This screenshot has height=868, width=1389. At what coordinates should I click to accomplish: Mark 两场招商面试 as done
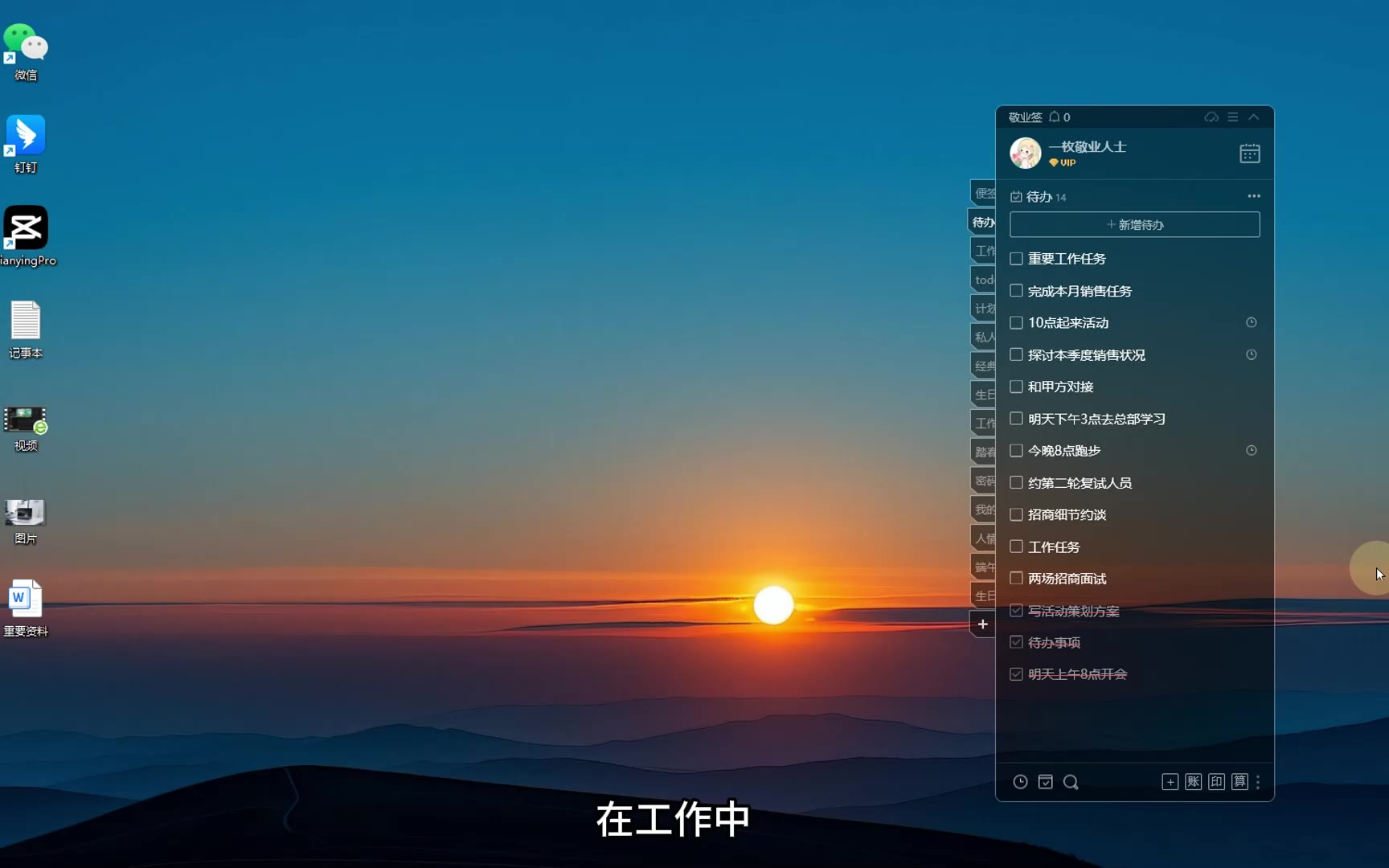coord(1016,578)
